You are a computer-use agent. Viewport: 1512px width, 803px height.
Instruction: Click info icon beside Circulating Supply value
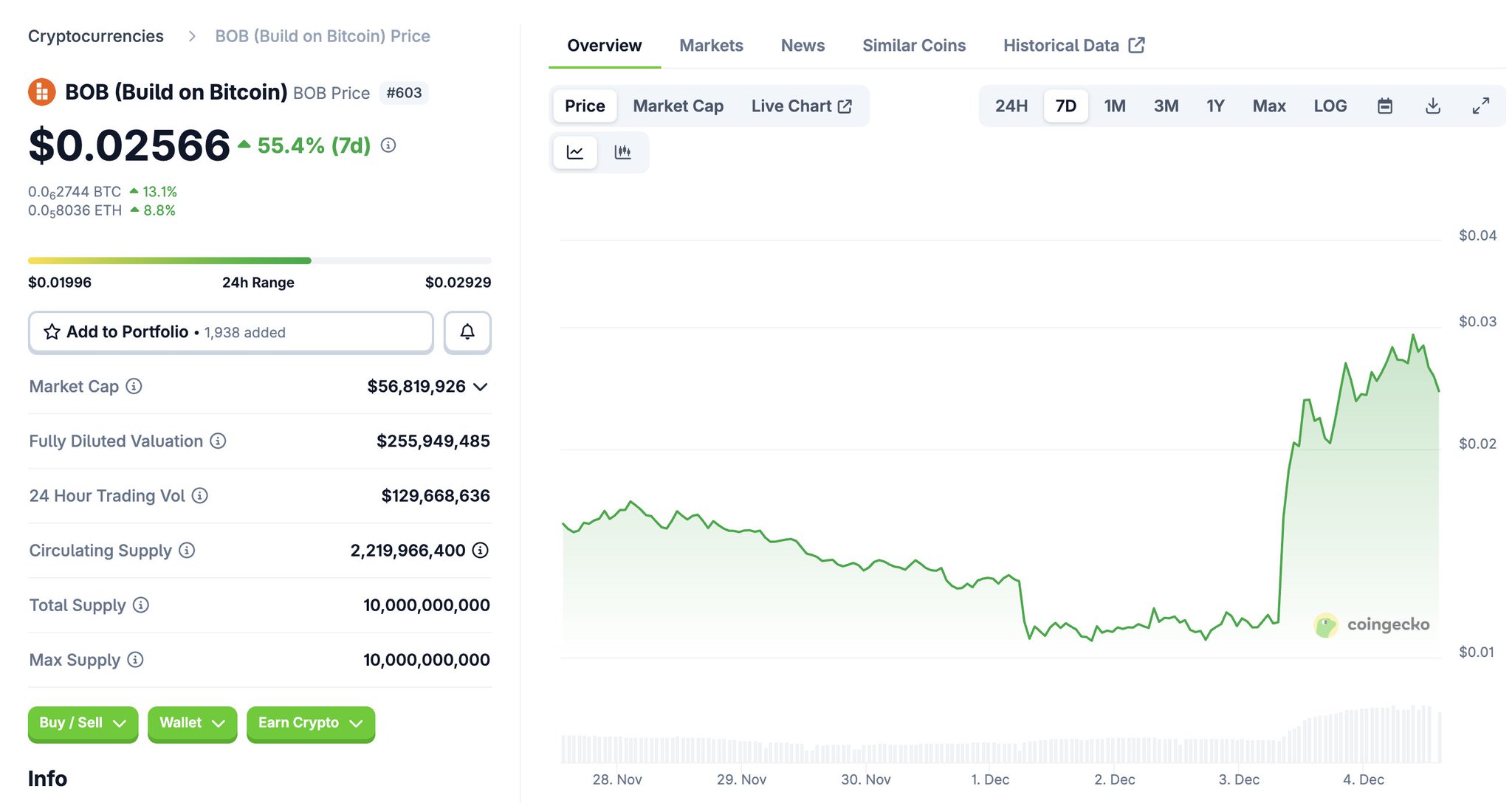(x=481, y=550)
